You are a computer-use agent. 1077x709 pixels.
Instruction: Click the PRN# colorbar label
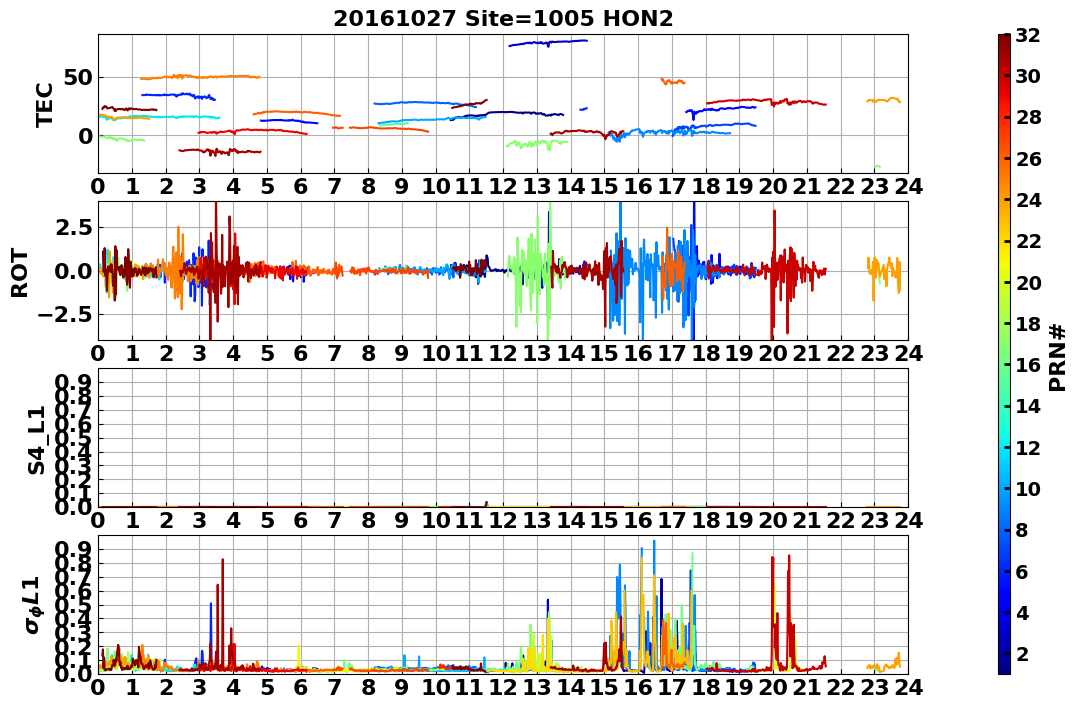[1058, 358]
